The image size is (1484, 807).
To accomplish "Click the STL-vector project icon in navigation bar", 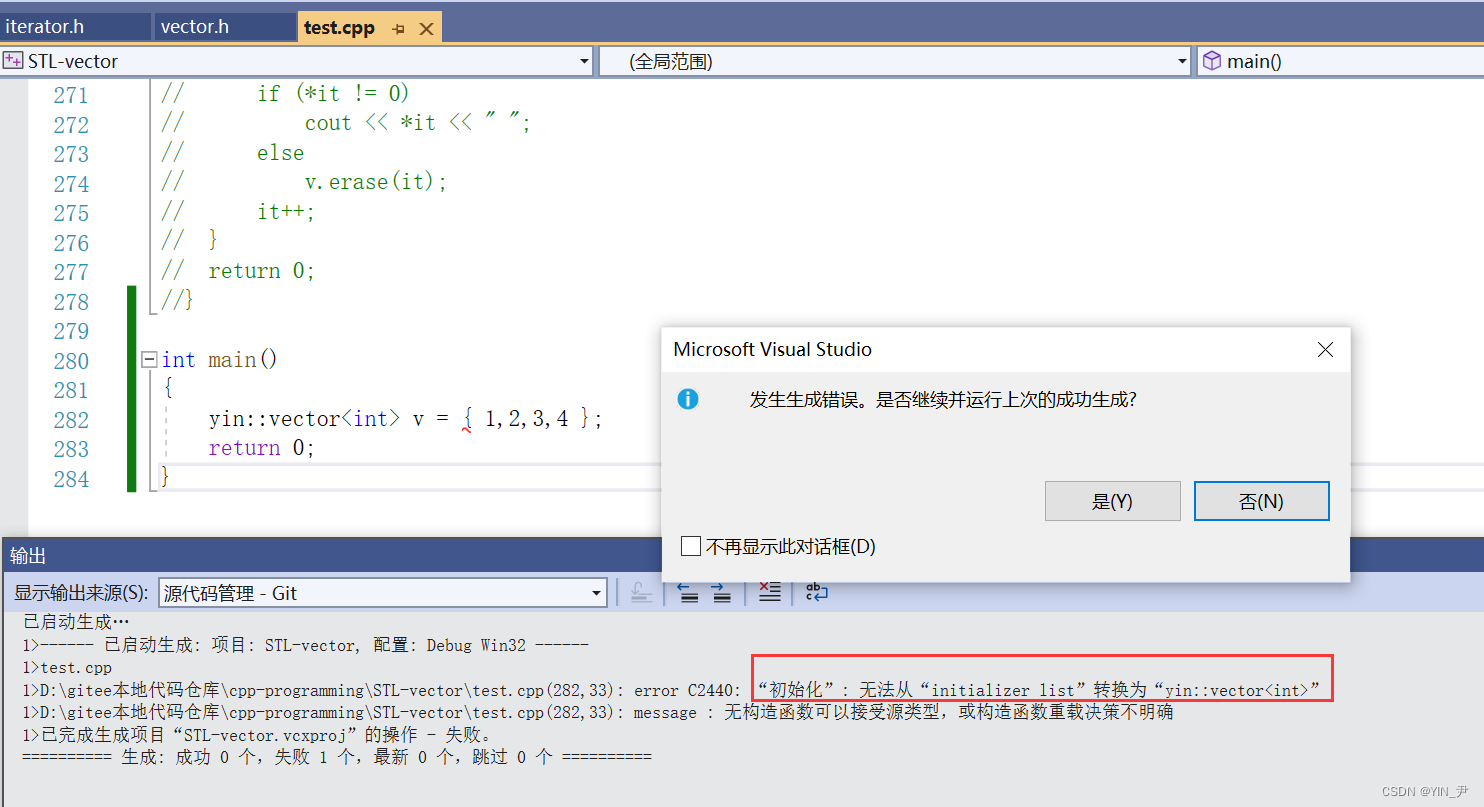I will [14, 61].
